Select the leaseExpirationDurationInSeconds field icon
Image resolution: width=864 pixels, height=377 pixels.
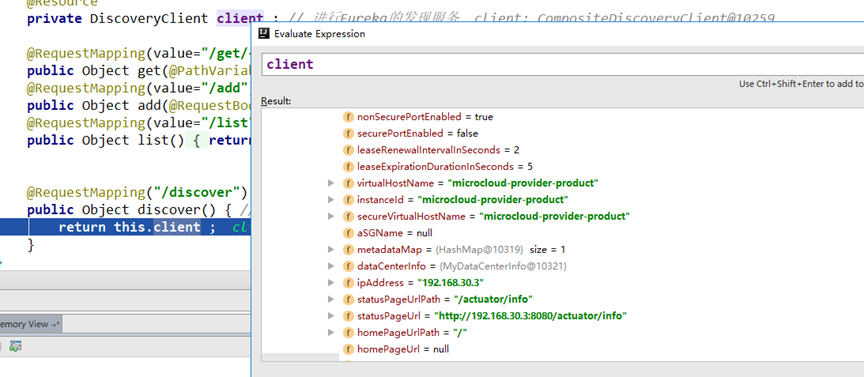(348, 166)
